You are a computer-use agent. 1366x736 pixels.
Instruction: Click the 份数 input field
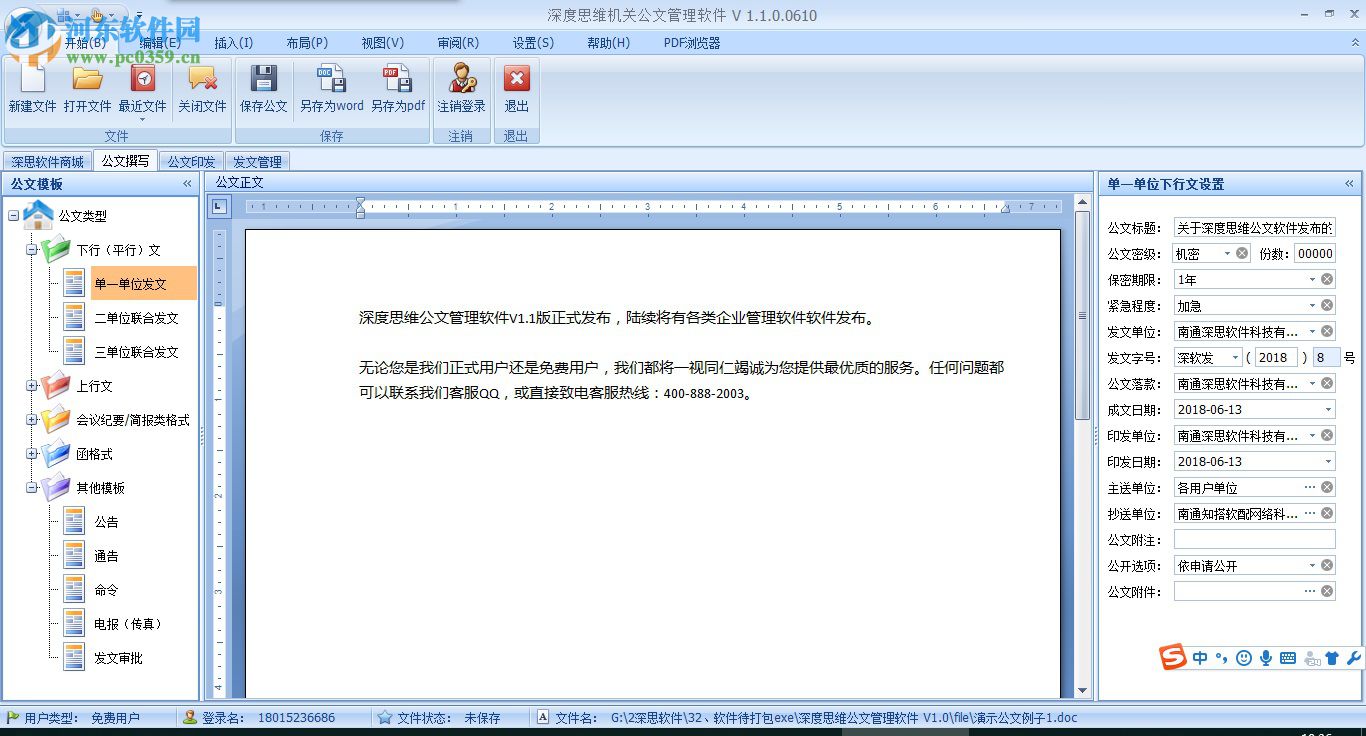pos(1315,254)
